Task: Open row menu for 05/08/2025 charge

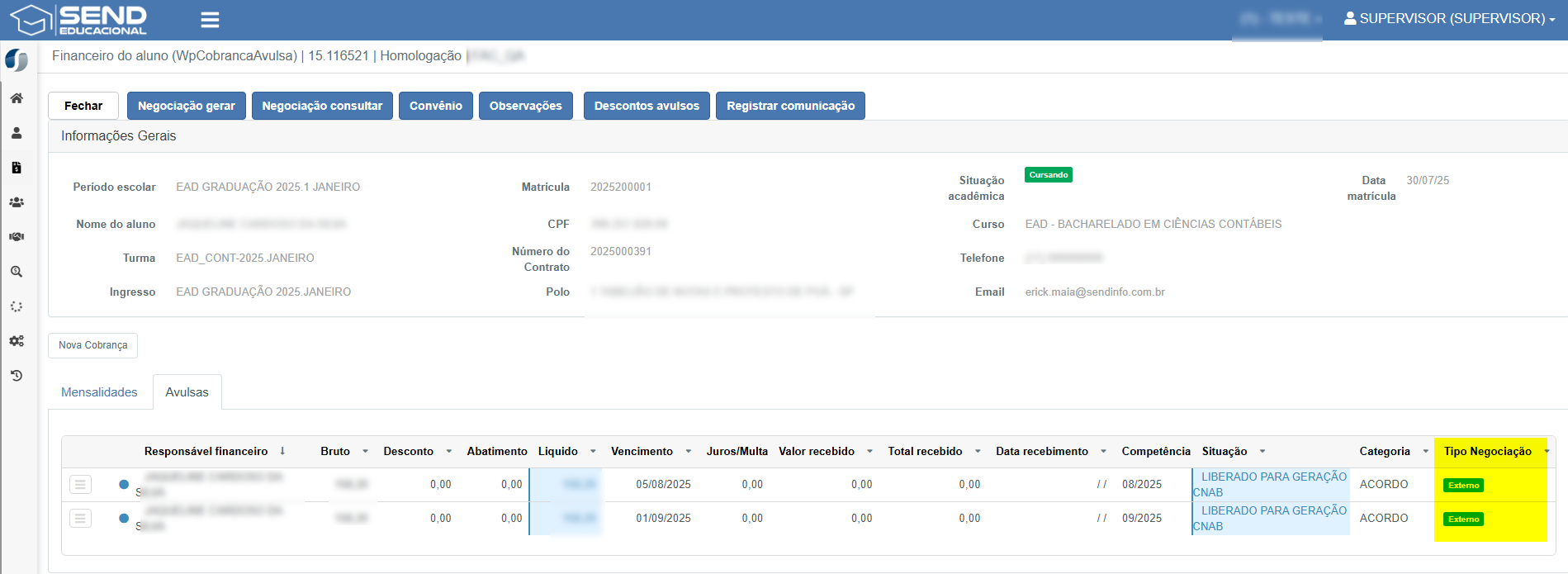Action: (x=80, y=485)
